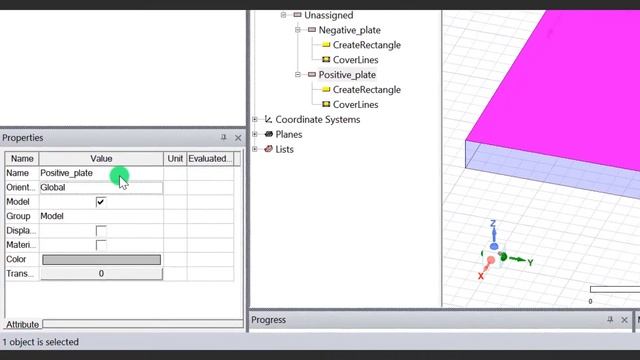Screen dimensions: 640x360
Task: Collapse the Unassigned tree node
Action: [283, 15]
